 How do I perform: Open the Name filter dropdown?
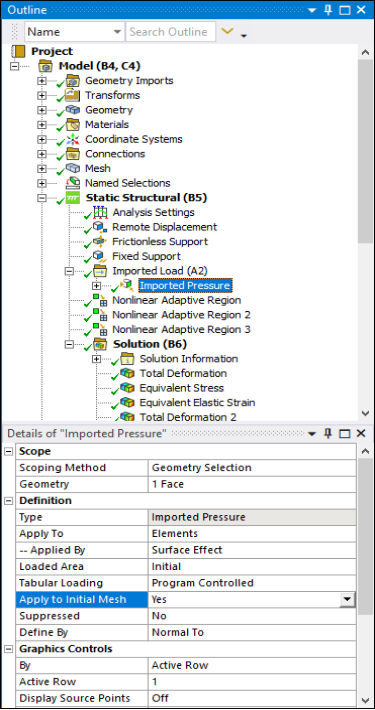pos(117,32)
